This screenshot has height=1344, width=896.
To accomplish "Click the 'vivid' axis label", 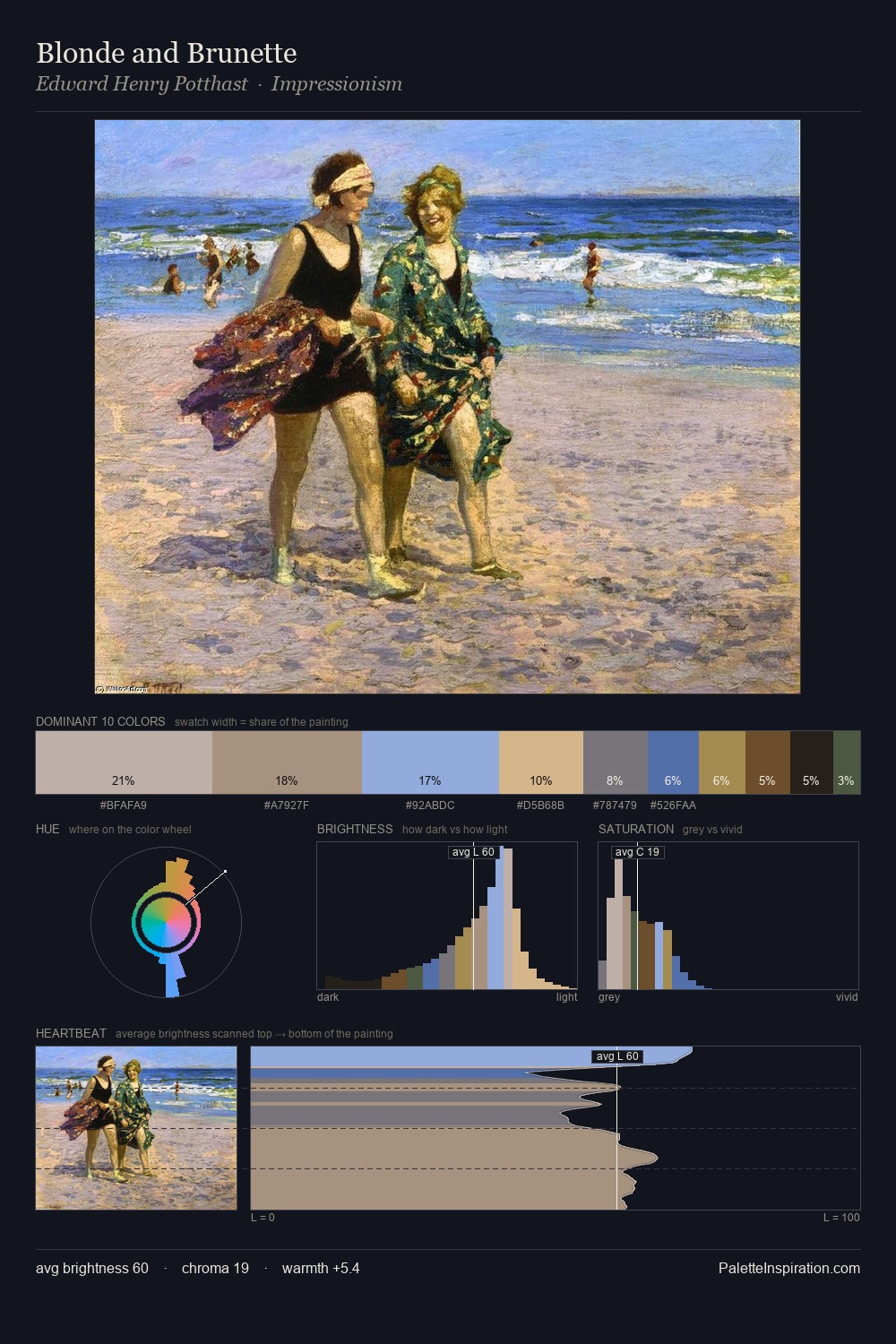I will 847,997.
